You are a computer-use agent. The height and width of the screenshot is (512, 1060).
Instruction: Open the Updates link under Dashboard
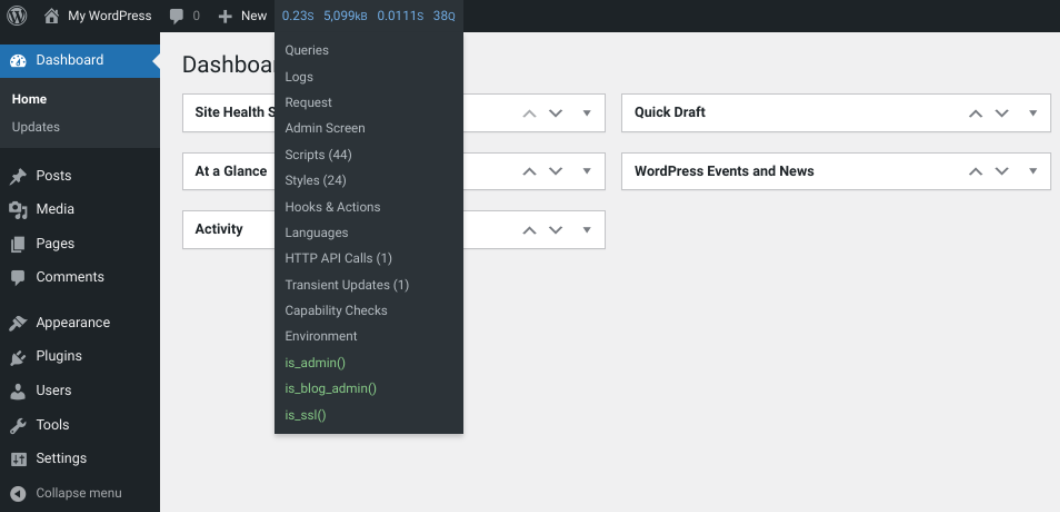[36, 127]
